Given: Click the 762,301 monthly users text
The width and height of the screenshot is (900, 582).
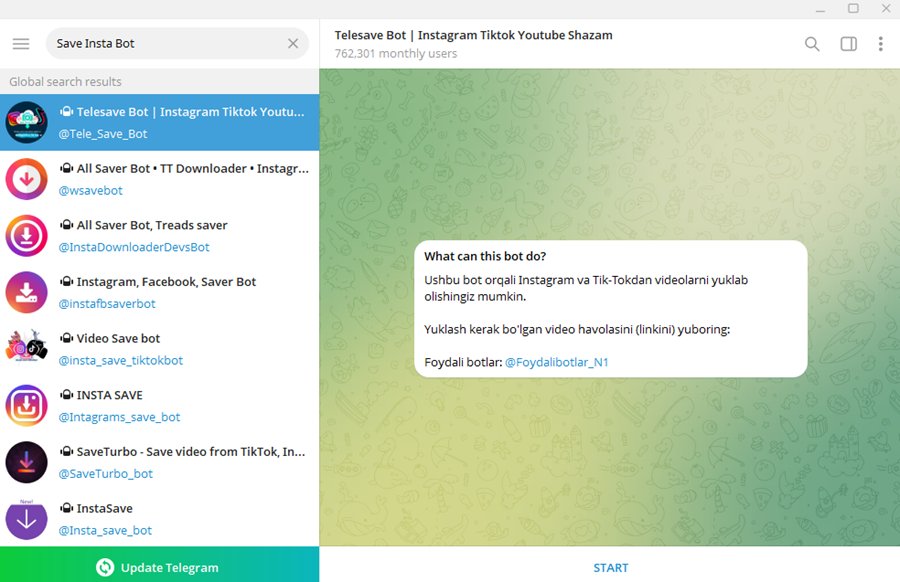Looking at the screenshot, I should [x=395, y=53].
